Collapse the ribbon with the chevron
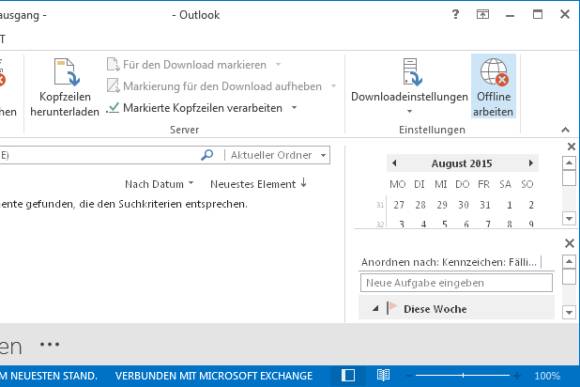The height and width of the screenshot is (387, 580). tap(565, 130)
